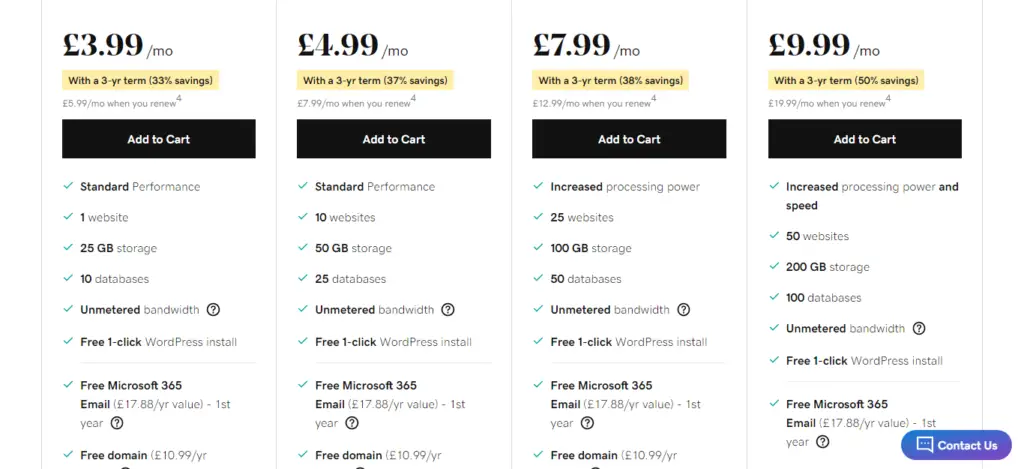Click chat bubble icon in Contact Us
This screenshot has width=1024, height=469.
click(x=924, y=445)
